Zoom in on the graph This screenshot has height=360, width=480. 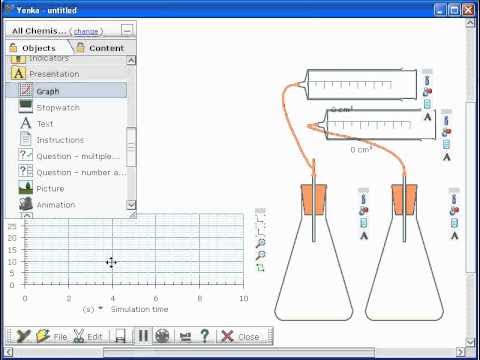(260, 243)
